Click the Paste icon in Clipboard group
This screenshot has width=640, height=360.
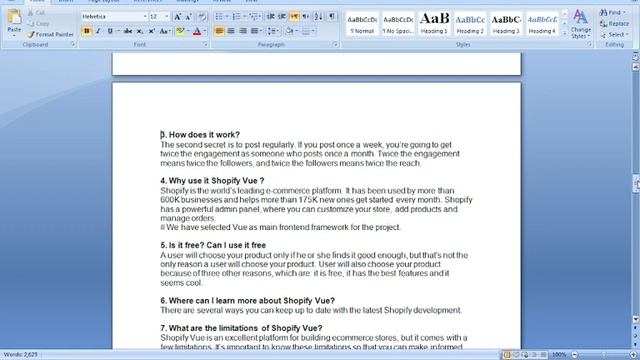tap(14, 18)
